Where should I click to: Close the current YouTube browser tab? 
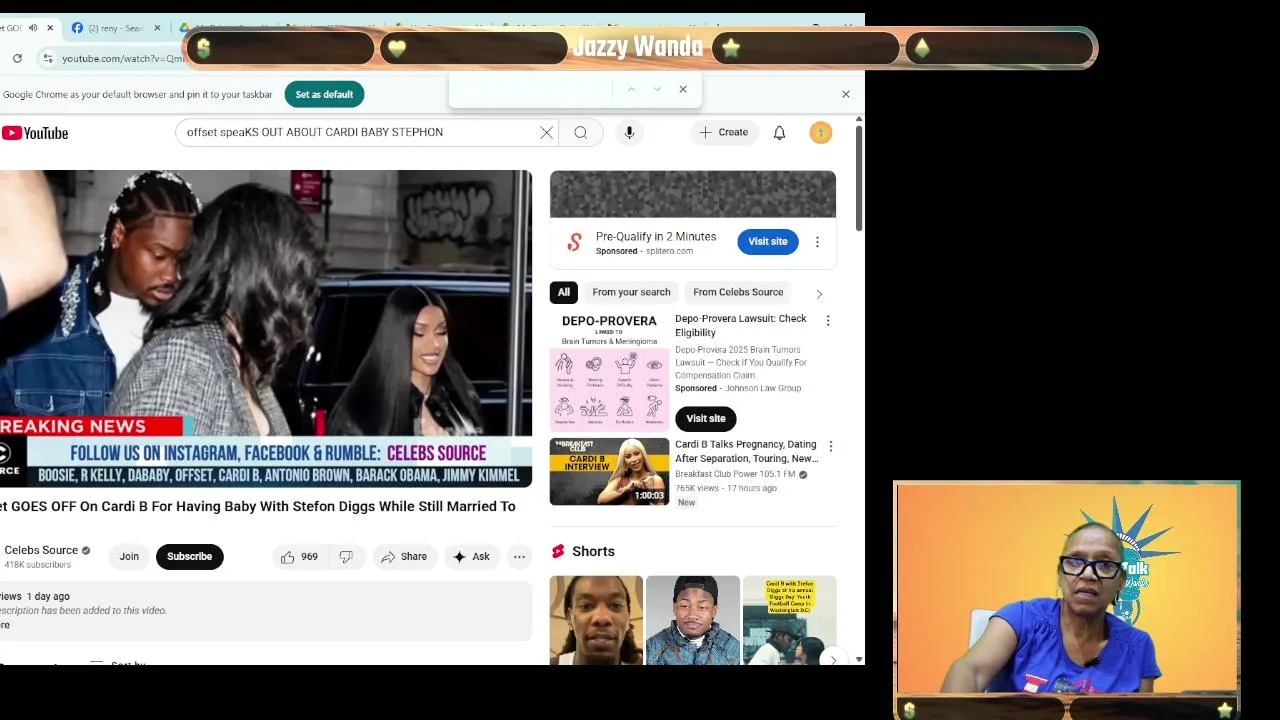[x=50, y=28]
